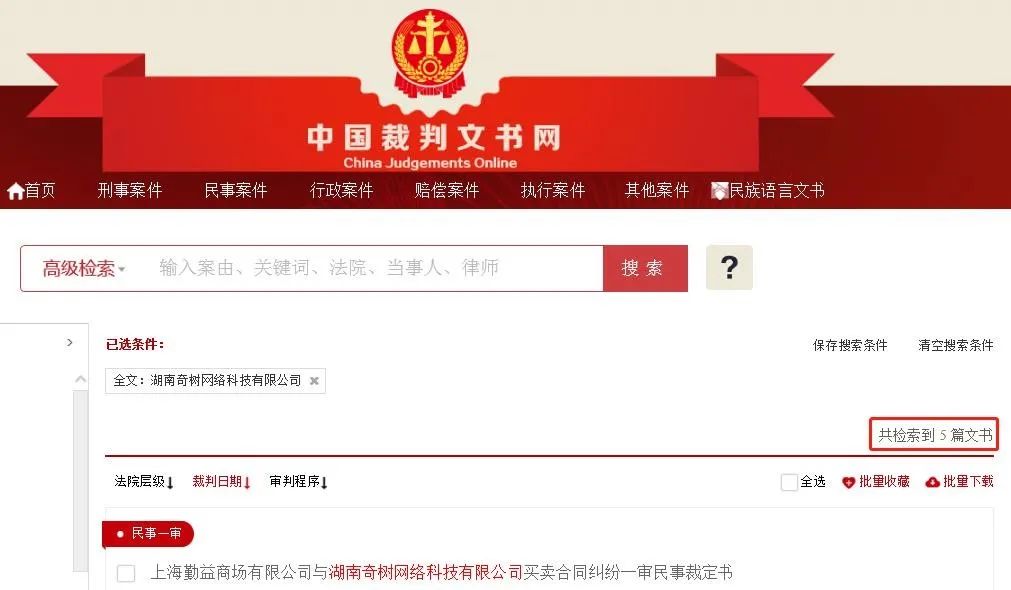Screen dimensions: 1011x590
Task: Sort results by 法院层级
Action: pyautogui.click(x=144, y=482)
